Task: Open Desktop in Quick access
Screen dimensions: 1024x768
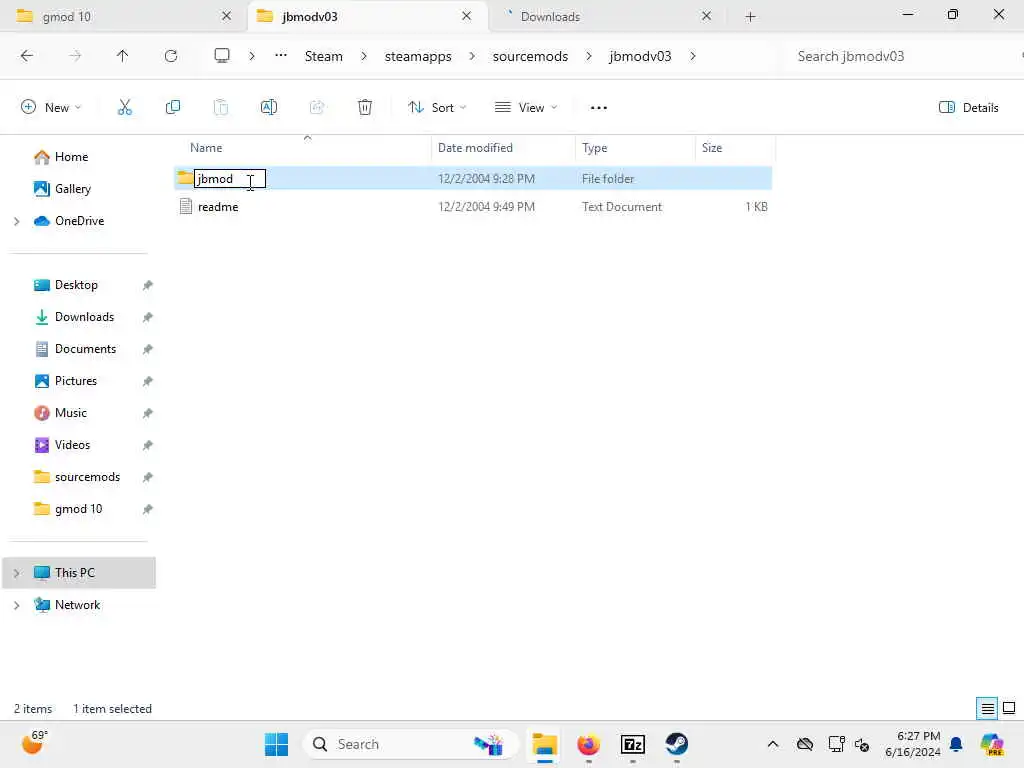Action: 76,285
